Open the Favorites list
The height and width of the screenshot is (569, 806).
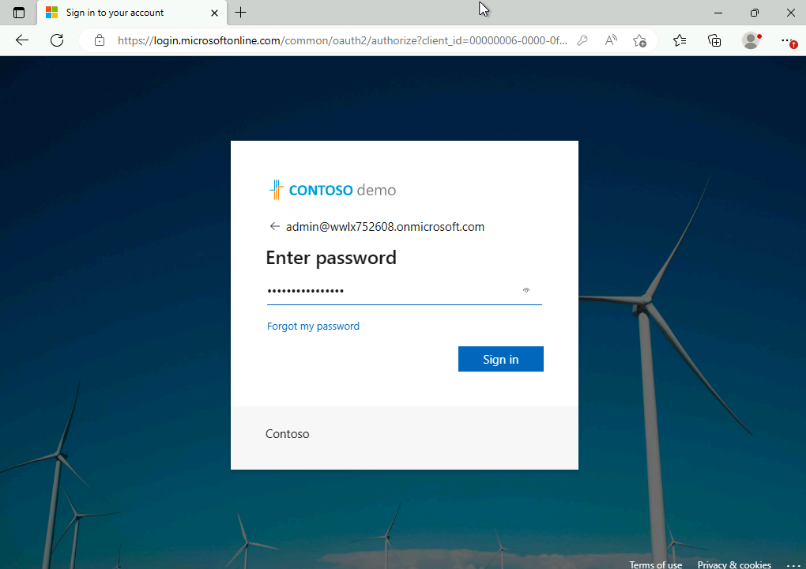click(680, 41)
